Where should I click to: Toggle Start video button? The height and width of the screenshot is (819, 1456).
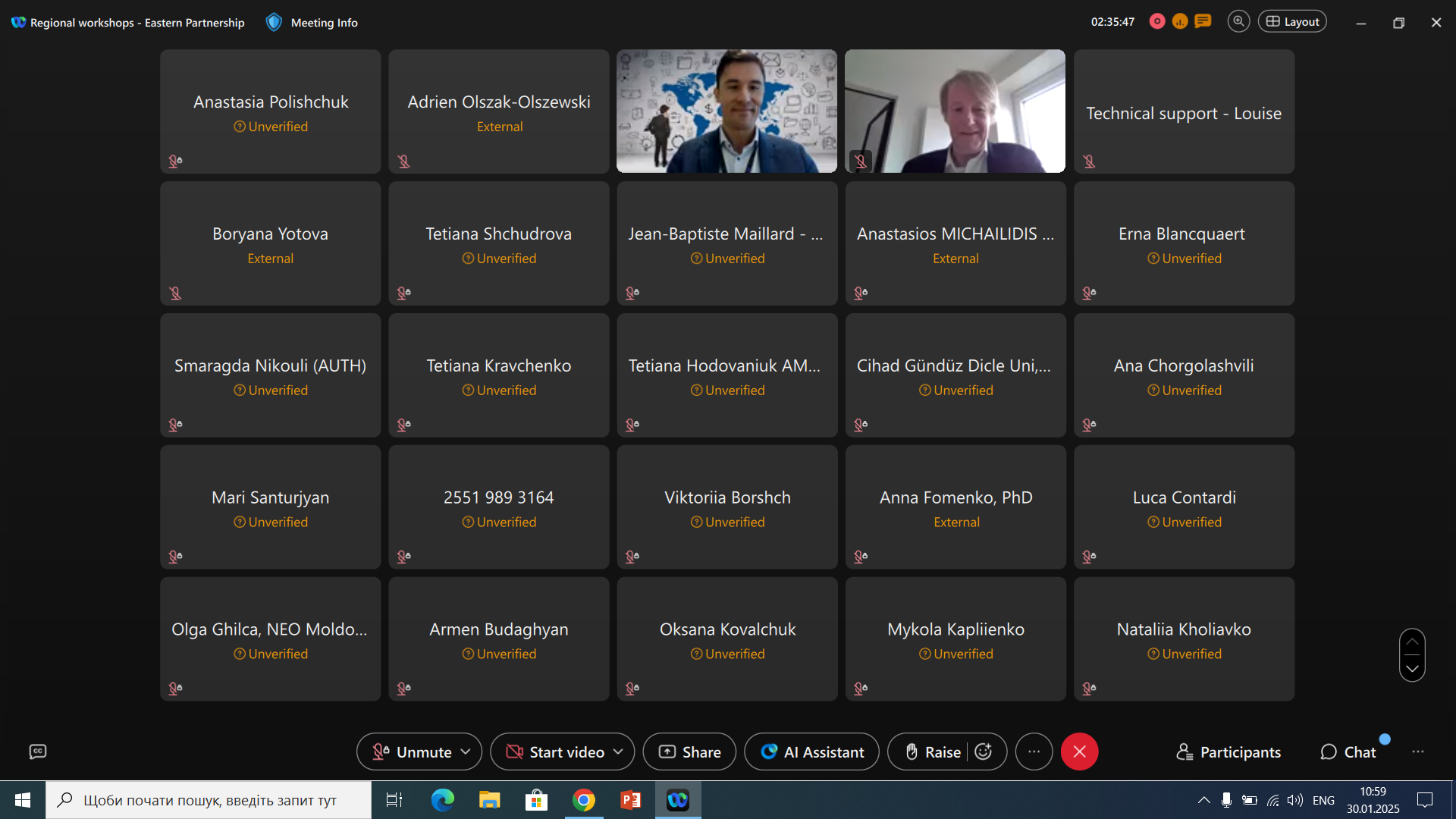coord(556,752)
